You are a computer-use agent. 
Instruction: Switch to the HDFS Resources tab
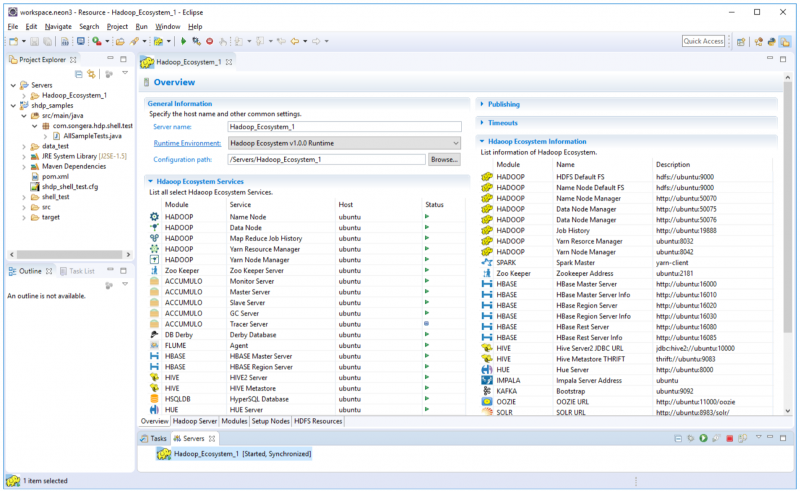point(318,421)
